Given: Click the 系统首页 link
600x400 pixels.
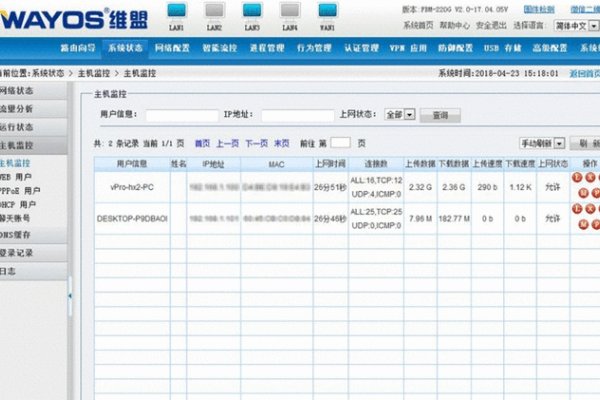Looking at the screenshot, I should [x=418, y=26].
